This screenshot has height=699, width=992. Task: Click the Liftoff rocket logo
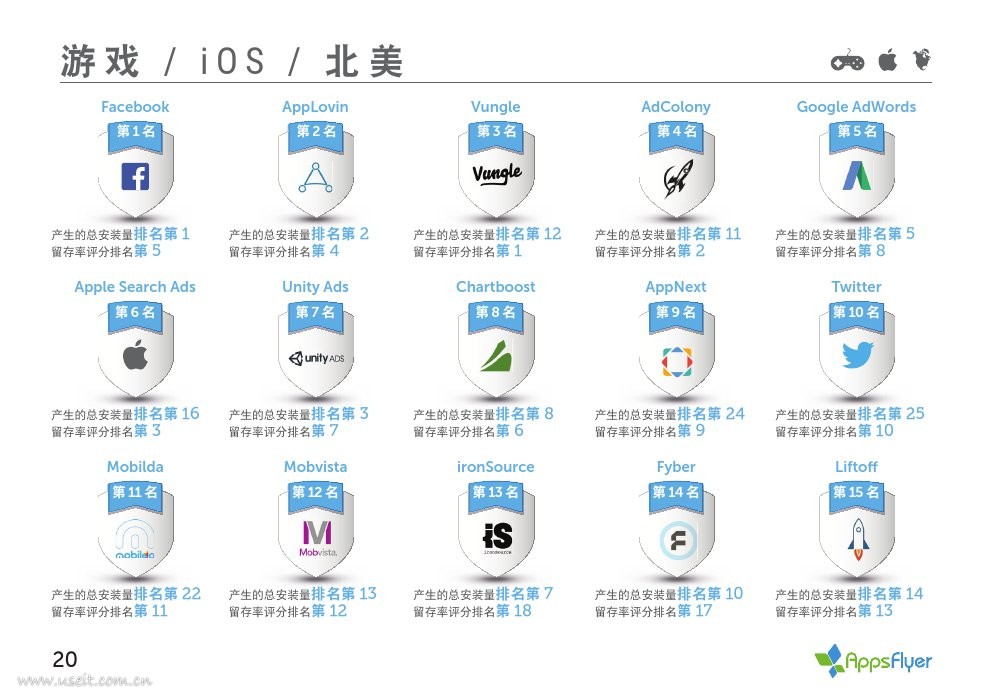(x=858, y=540)
